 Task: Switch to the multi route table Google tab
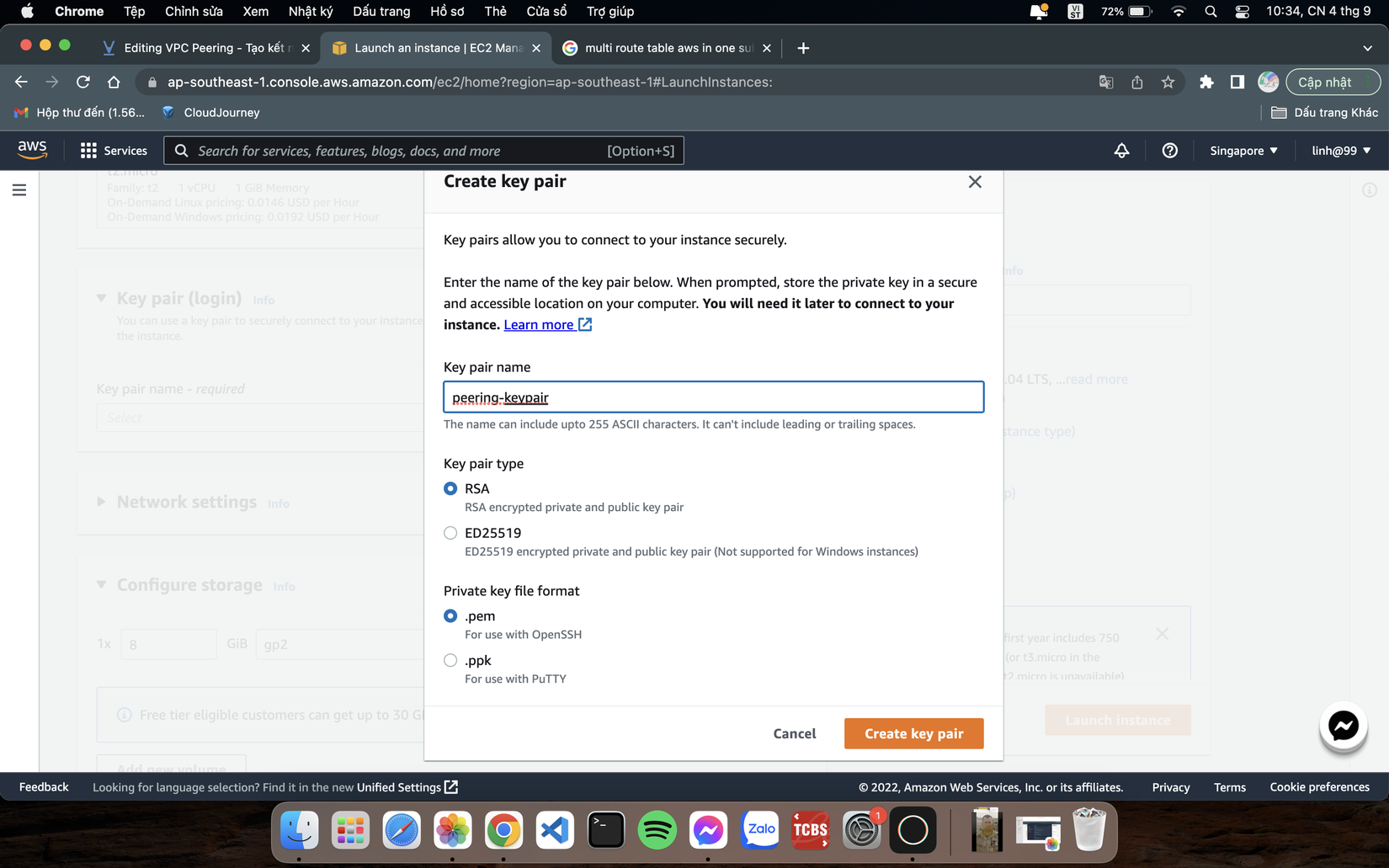tap(666, 48)
